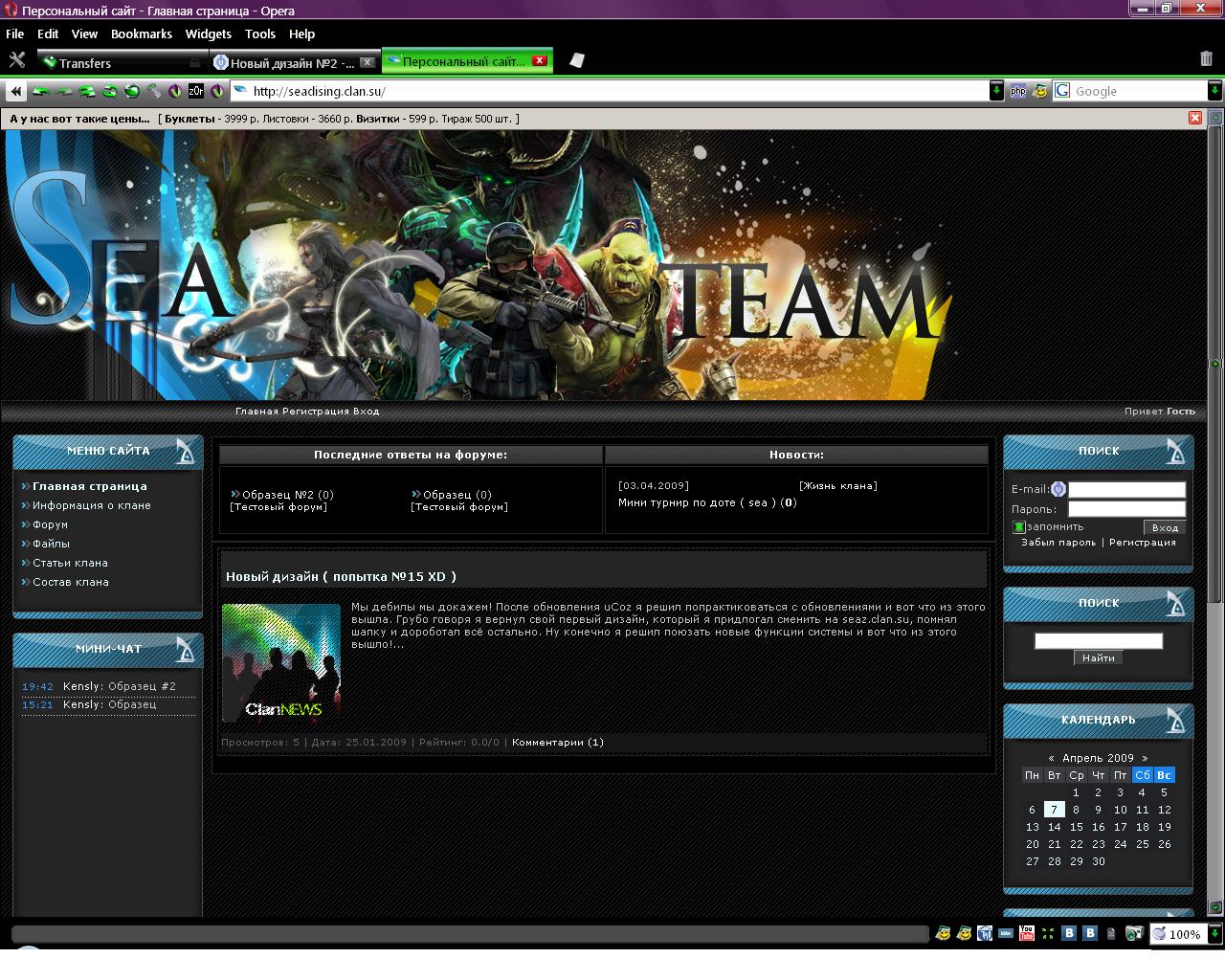This screenshot has width=1225, height=980.
Task: Close the 'Новый дизайн №2' tab
Action: pyautogui.click(x=367, y=63)
